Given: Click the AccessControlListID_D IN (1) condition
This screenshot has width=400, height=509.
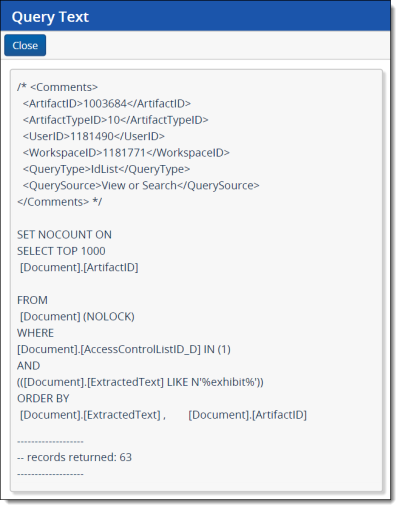Looking at the screenshot, I should (124, 349).
